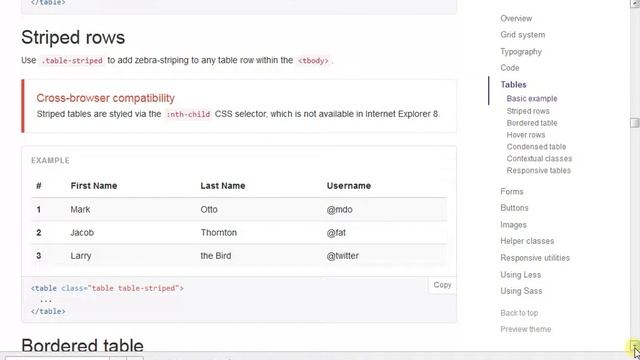Jump to the Code section
This screenshot has width=640, height=360.
click(509, 68)
